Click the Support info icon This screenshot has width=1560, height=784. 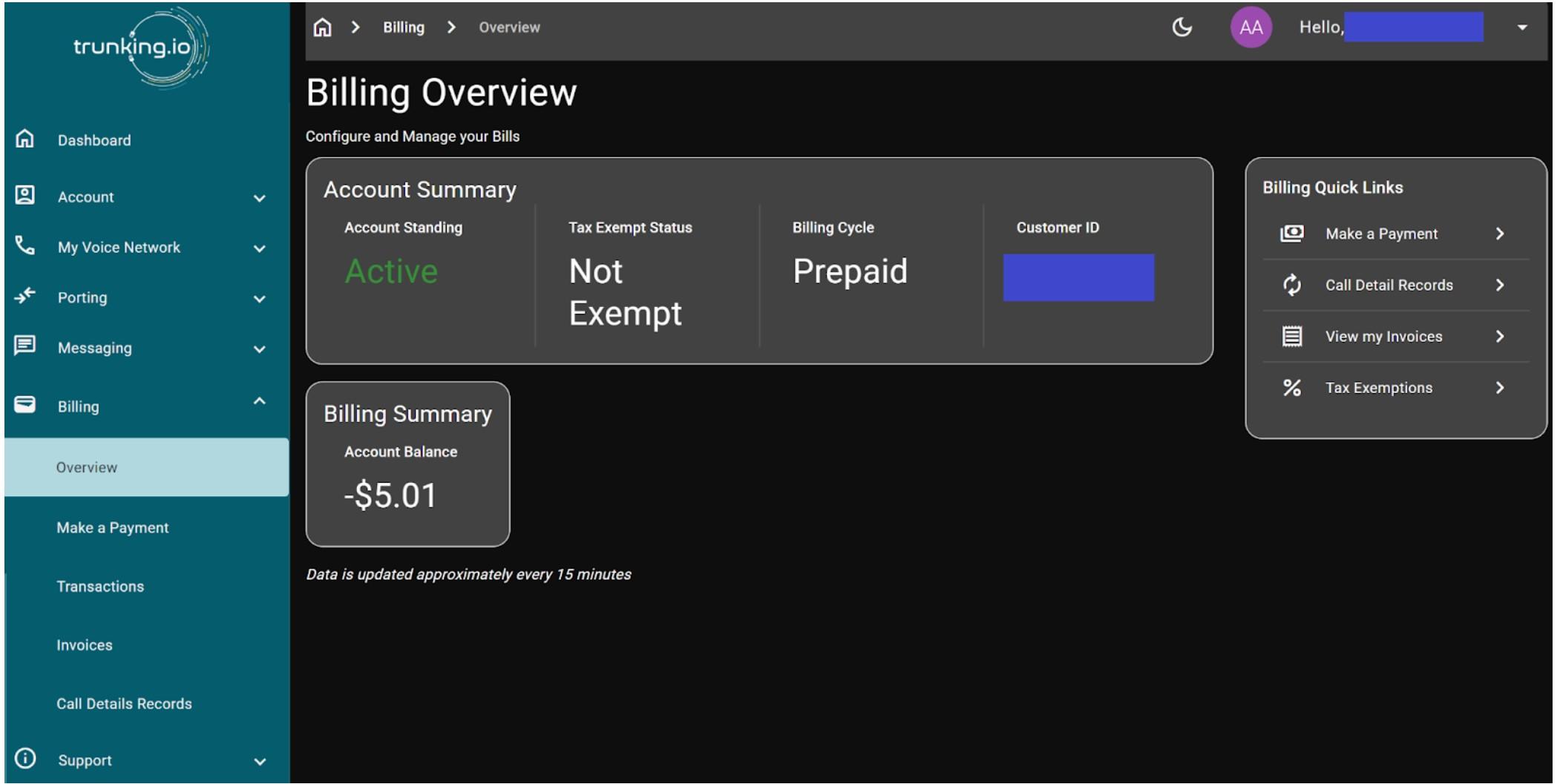point(25,759)
